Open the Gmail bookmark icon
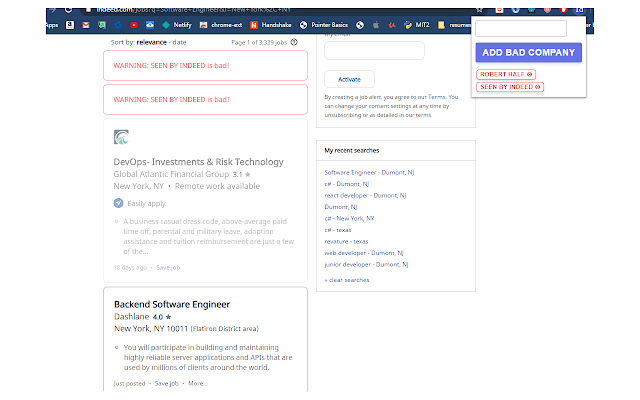This screenshot has width=640, height=400. pyautogui.click(x=86, y=25)
